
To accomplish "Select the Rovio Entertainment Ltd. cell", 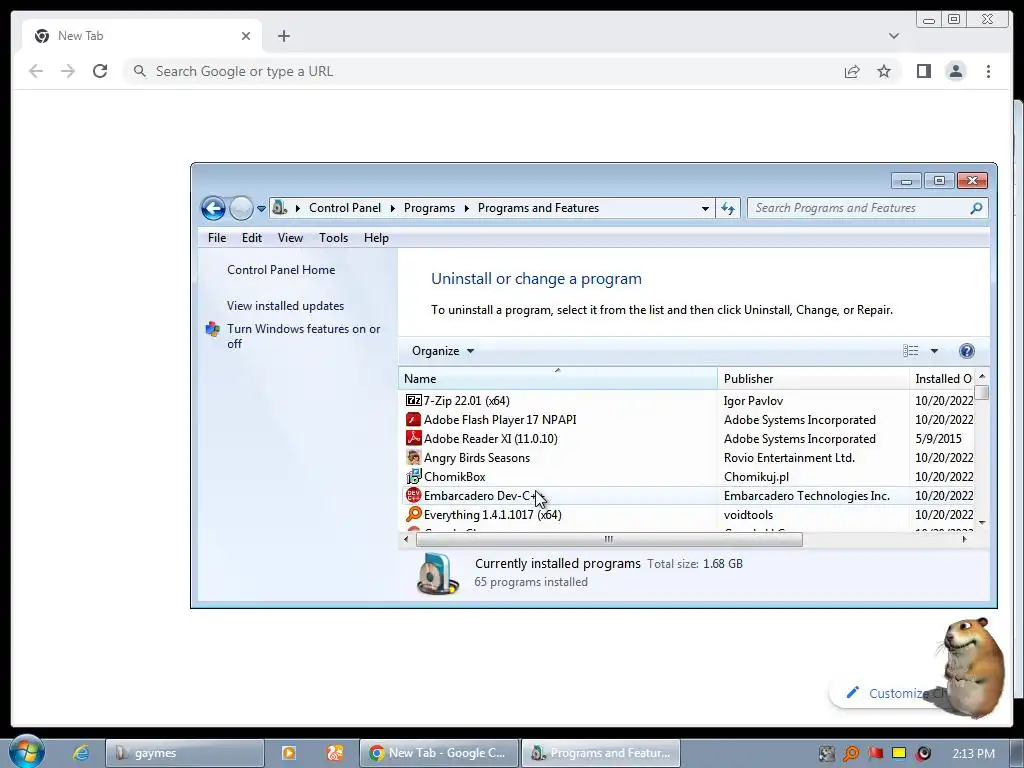I will point(789,458).
